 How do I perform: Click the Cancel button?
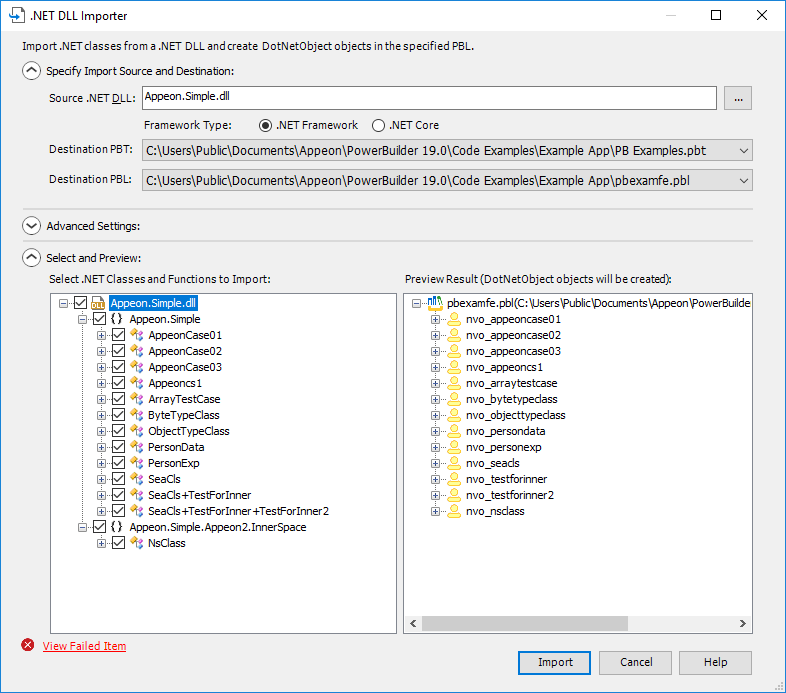coord(636,662)
